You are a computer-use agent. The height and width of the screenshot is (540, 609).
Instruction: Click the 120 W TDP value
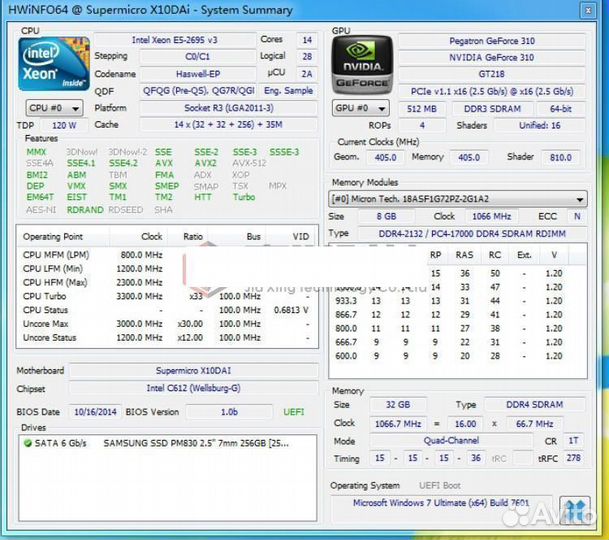pyautogui.click(x=64, y=125)
